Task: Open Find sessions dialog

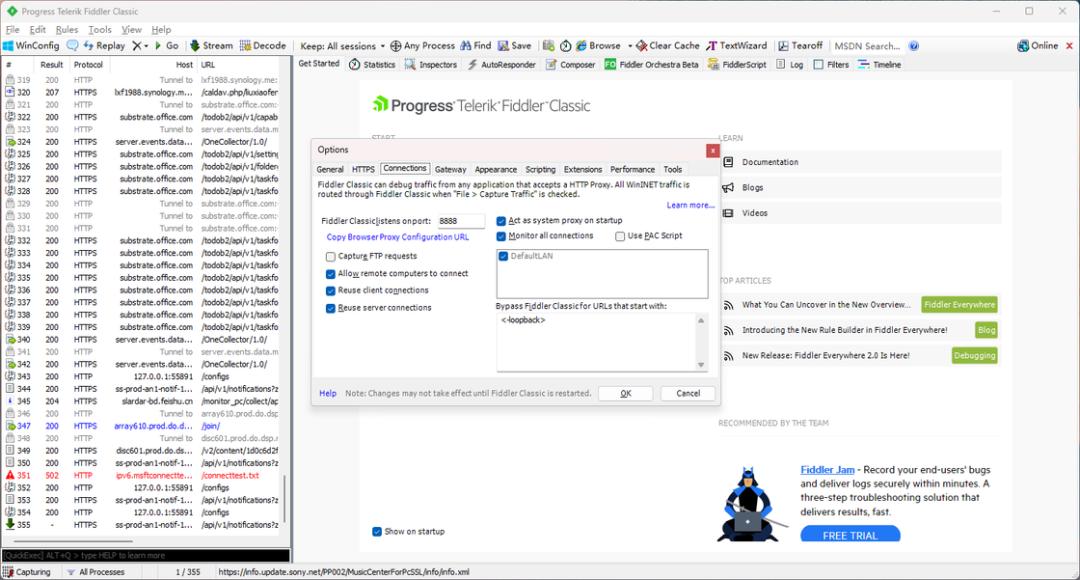Action: click(476, 45)
